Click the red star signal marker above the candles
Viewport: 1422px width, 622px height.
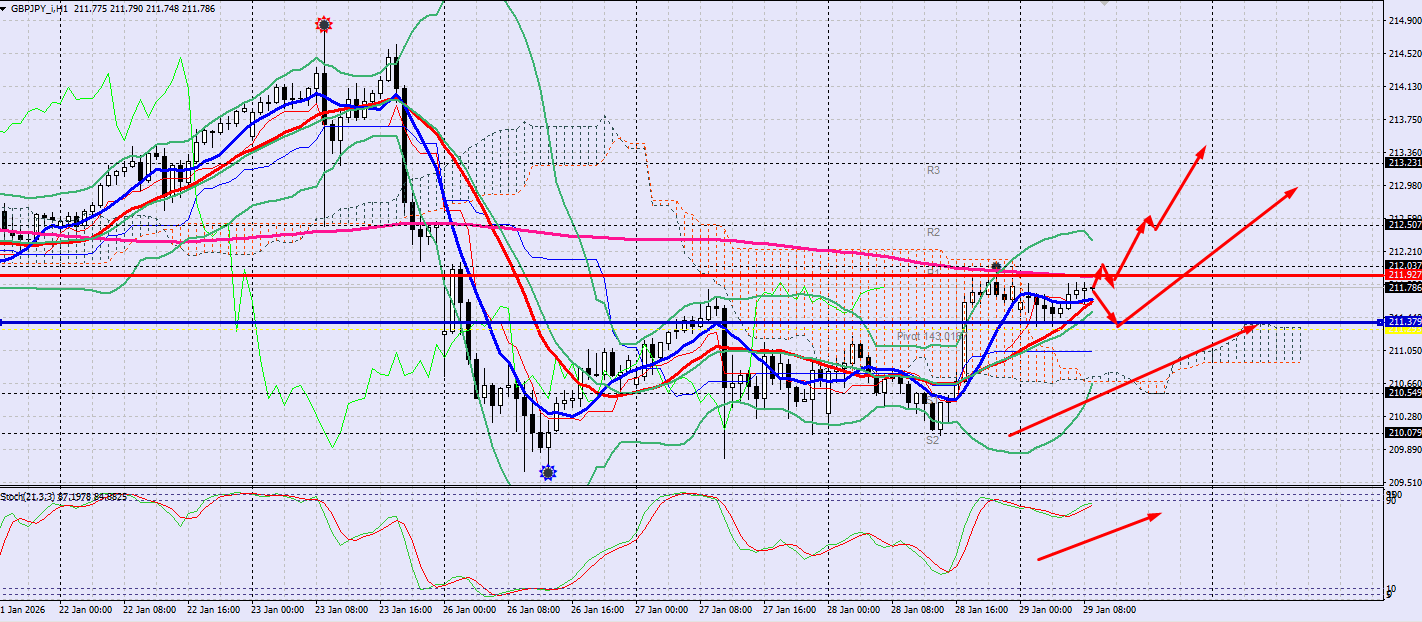323,23
